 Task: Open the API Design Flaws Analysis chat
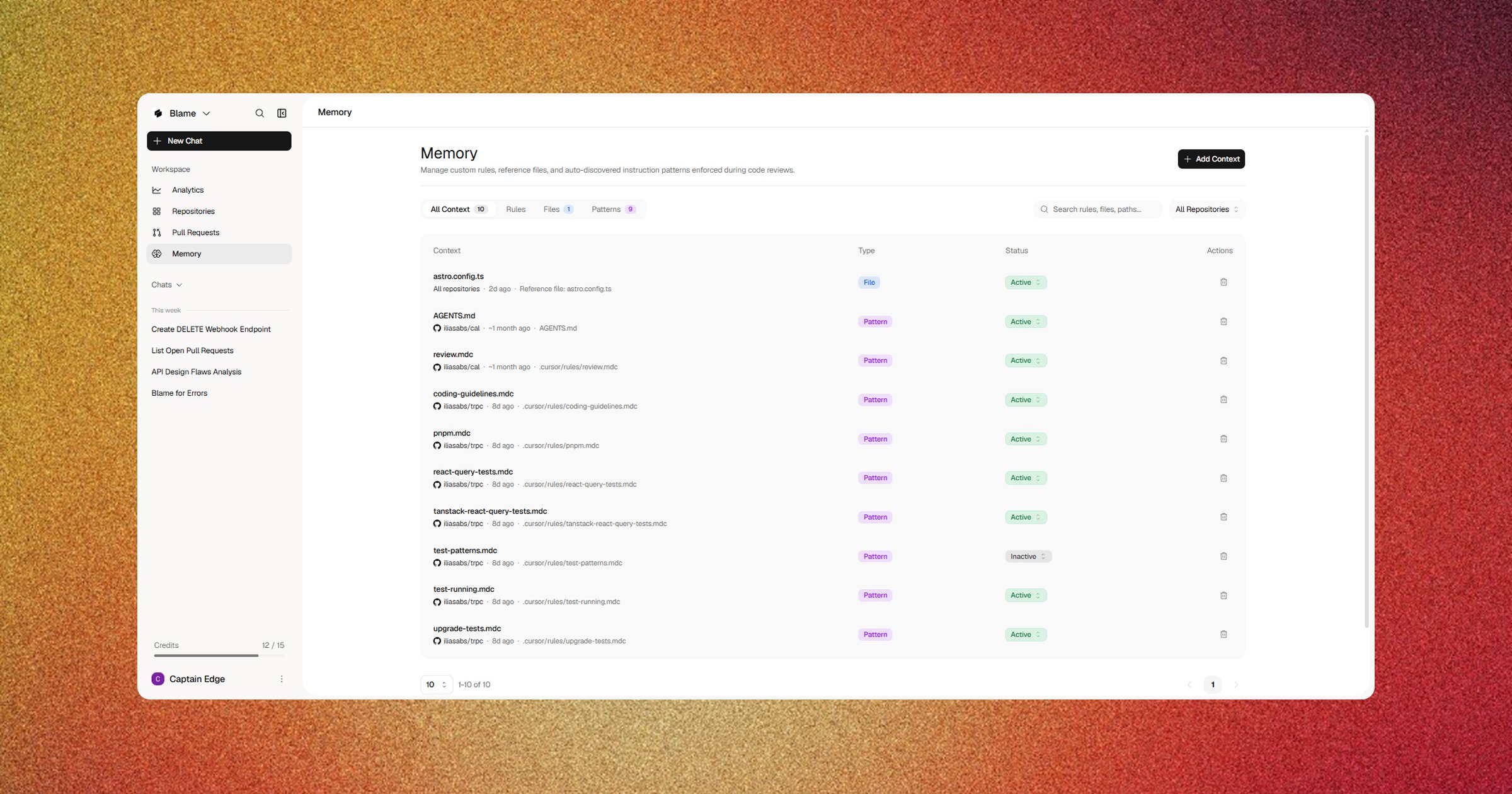coord(197,372)
